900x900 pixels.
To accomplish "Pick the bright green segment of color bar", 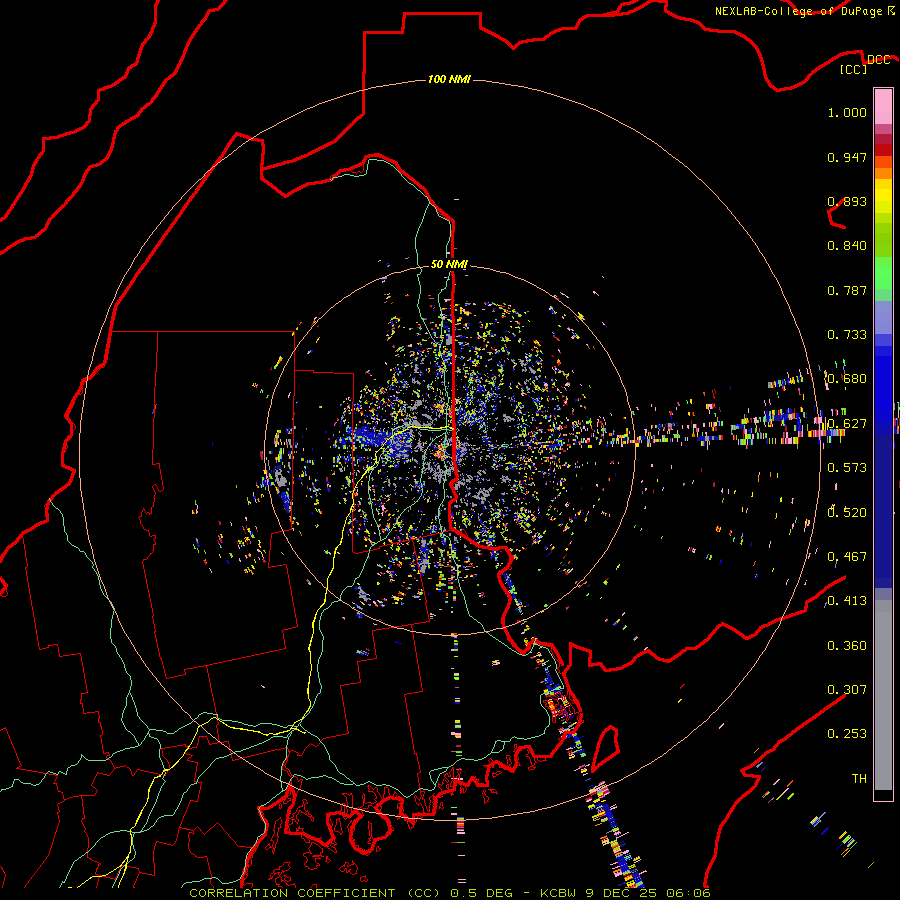I will [883, 273].
